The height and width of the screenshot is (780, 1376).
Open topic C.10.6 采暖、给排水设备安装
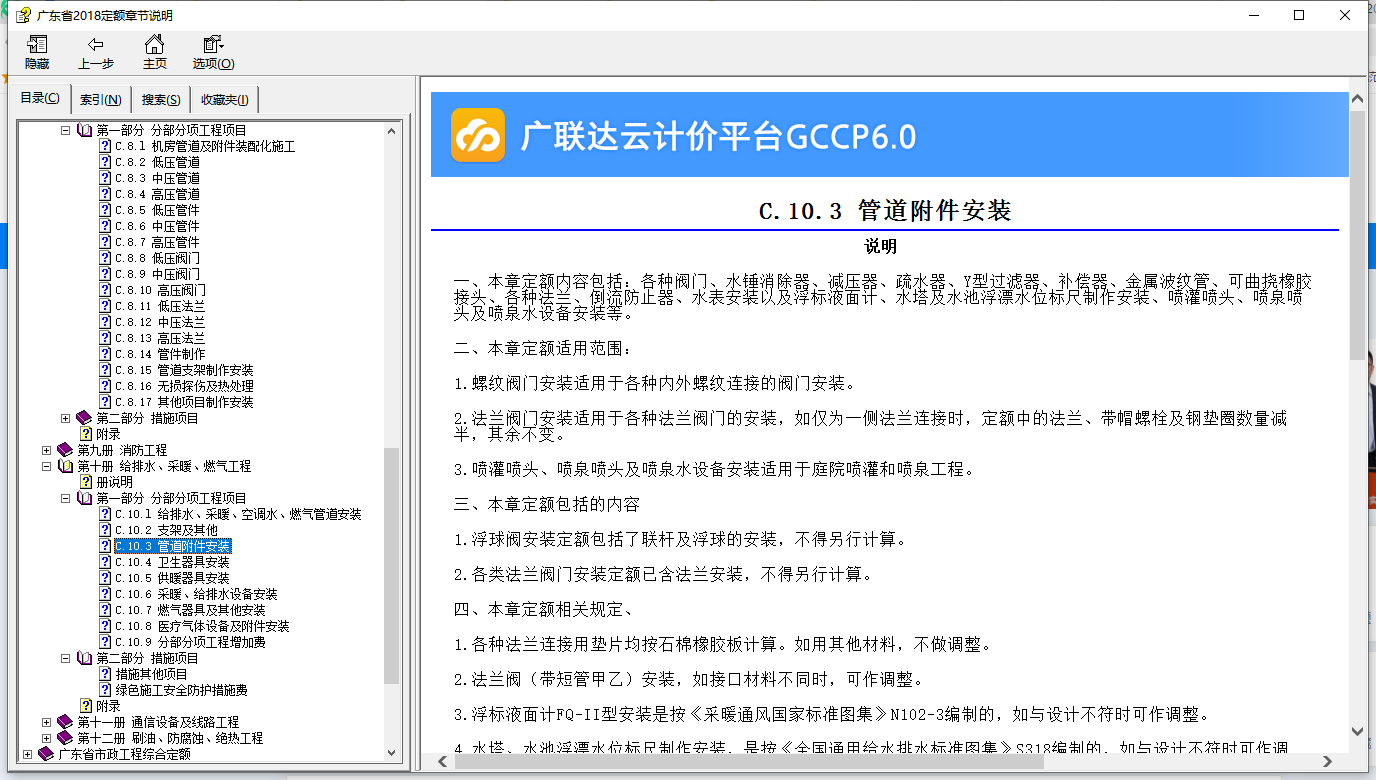click(x=196, y=594)
